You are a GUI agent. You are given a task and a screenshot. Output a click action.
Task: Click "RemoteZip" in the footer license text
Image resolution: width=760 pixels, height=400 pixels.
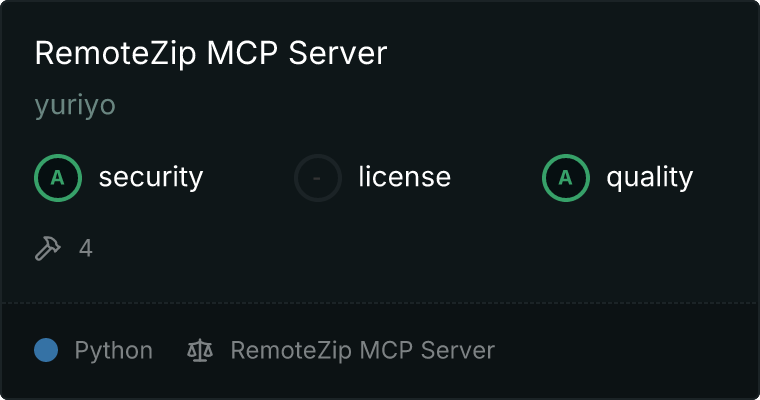coord(291,351)
